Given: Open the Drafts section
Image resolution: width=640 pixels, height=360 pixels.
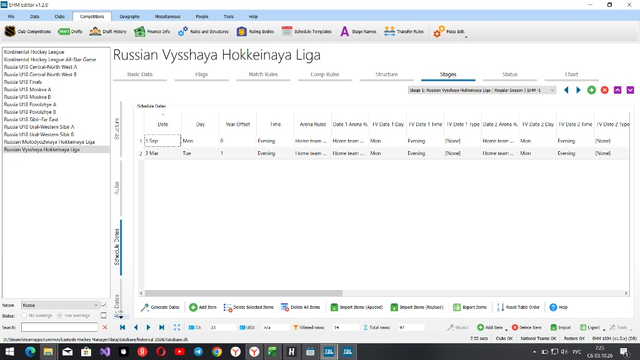Looking at the screenshot, I should pos(70,31).
